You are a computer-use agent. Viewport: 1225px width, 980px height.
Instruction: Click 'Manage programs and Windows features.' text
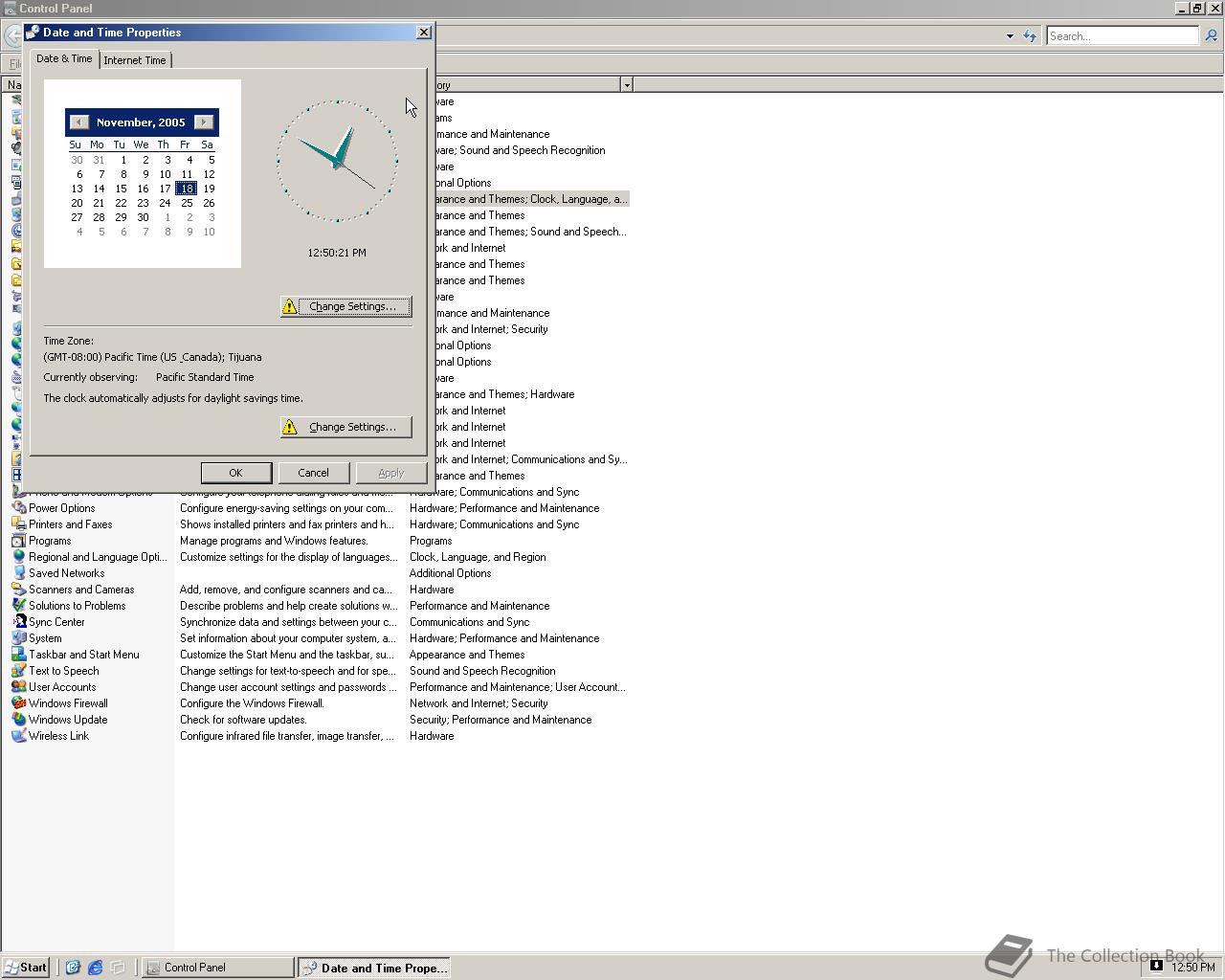274,541
